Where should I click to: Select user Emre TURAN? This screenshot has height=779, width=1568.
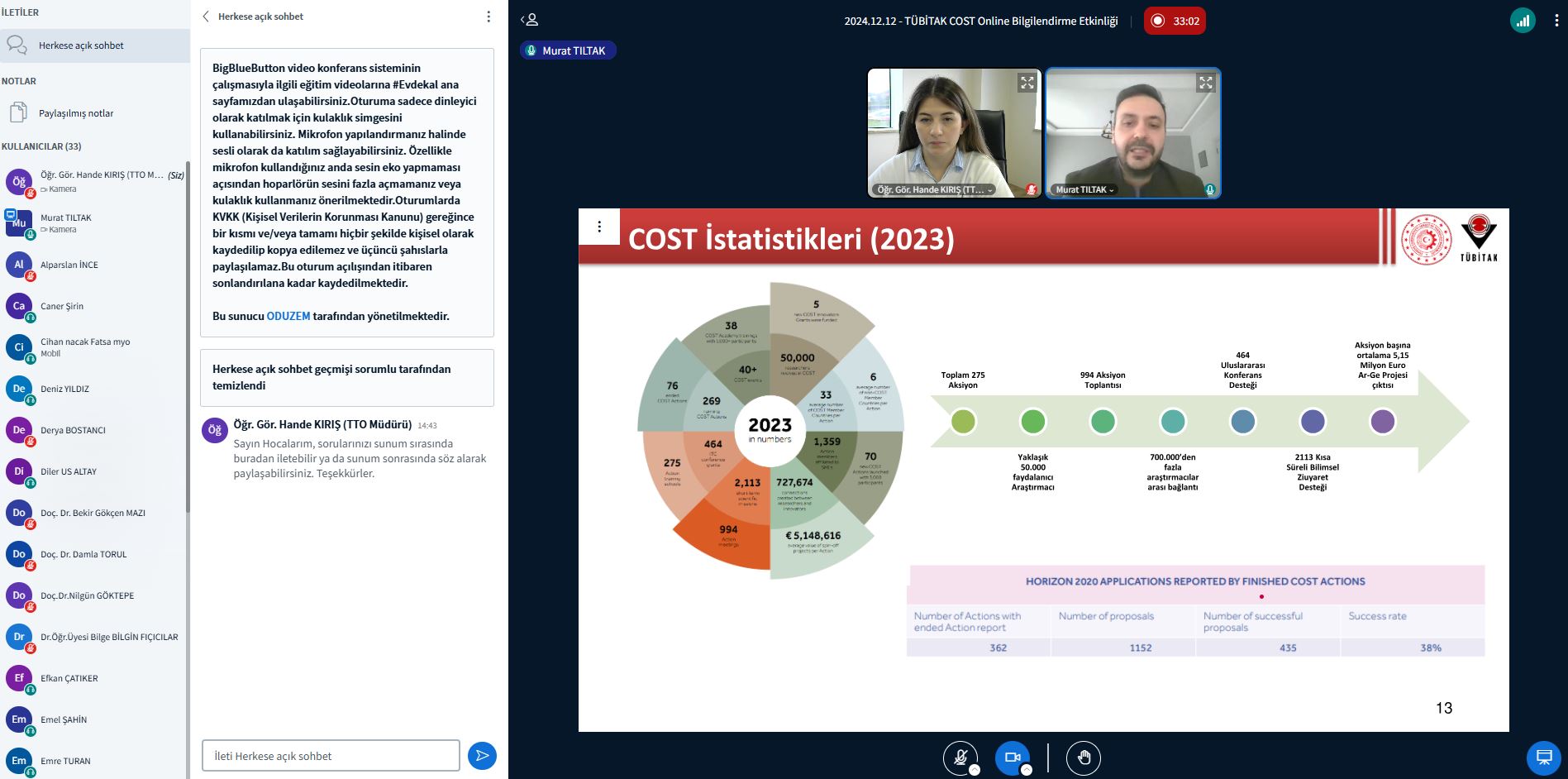point(93,761)
